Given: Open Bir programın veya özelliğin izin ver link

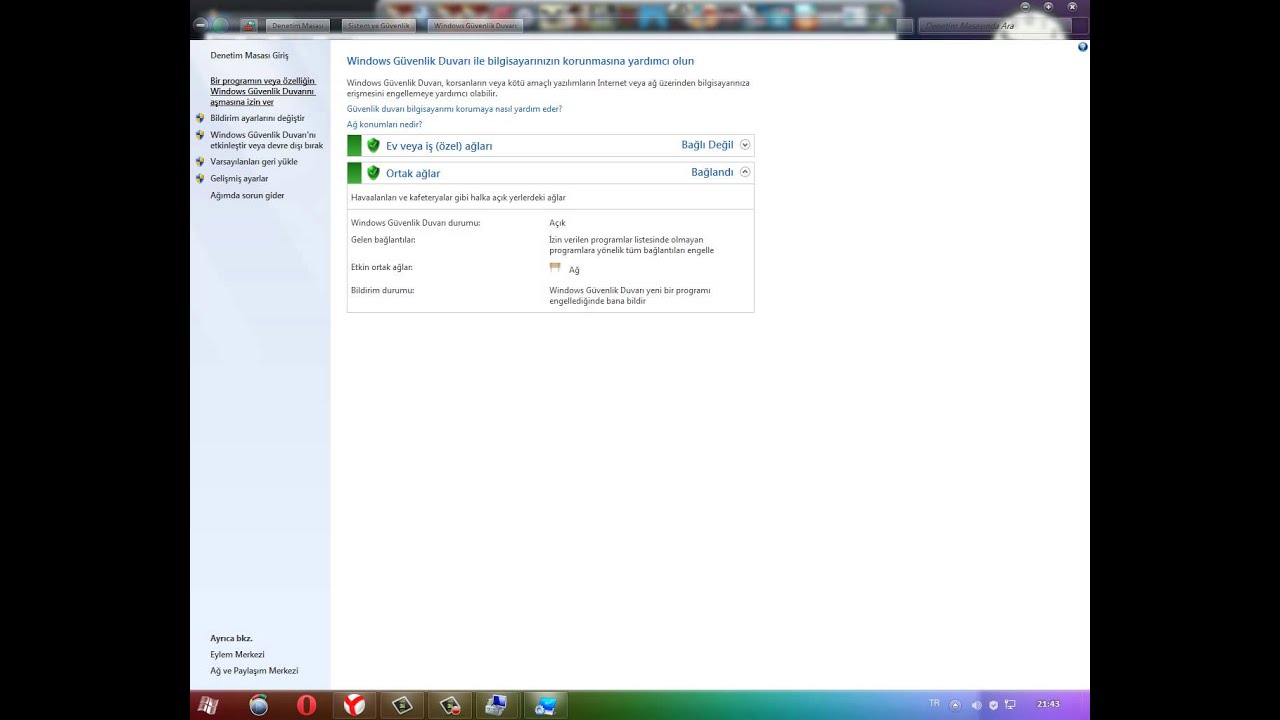Looking at the screenshot, I should pos(263,91).
